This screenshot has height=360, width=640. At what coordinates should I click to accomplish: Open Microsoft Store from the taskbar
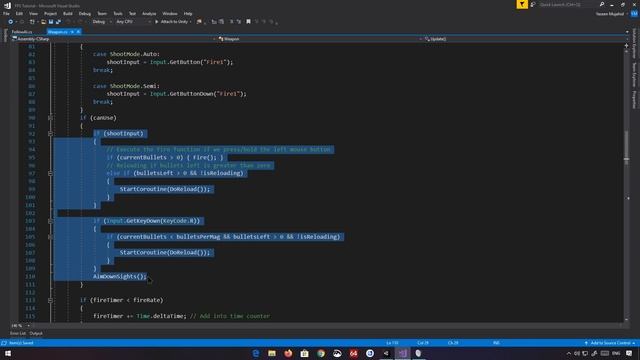[x=304, y=353]
